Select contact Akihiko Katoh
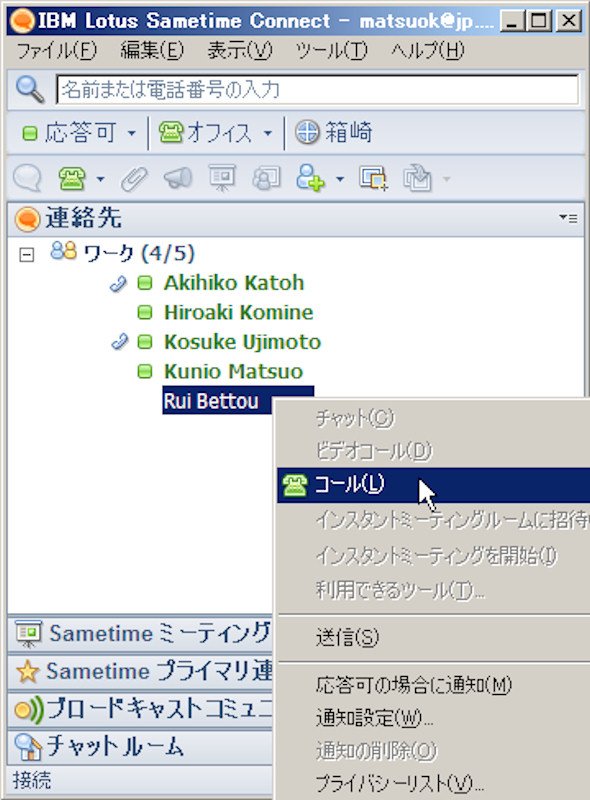590x800 pixels. [234, 283]
